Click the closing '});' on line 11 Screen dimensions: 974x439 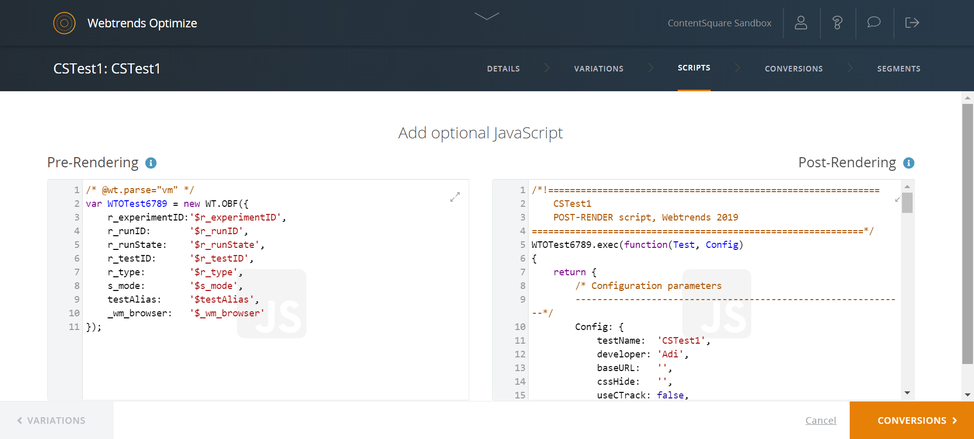93,327
